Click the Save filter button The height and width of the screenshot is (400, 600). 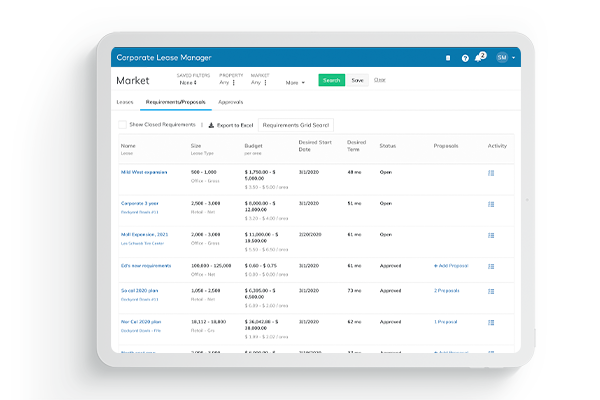click(357, 80)
